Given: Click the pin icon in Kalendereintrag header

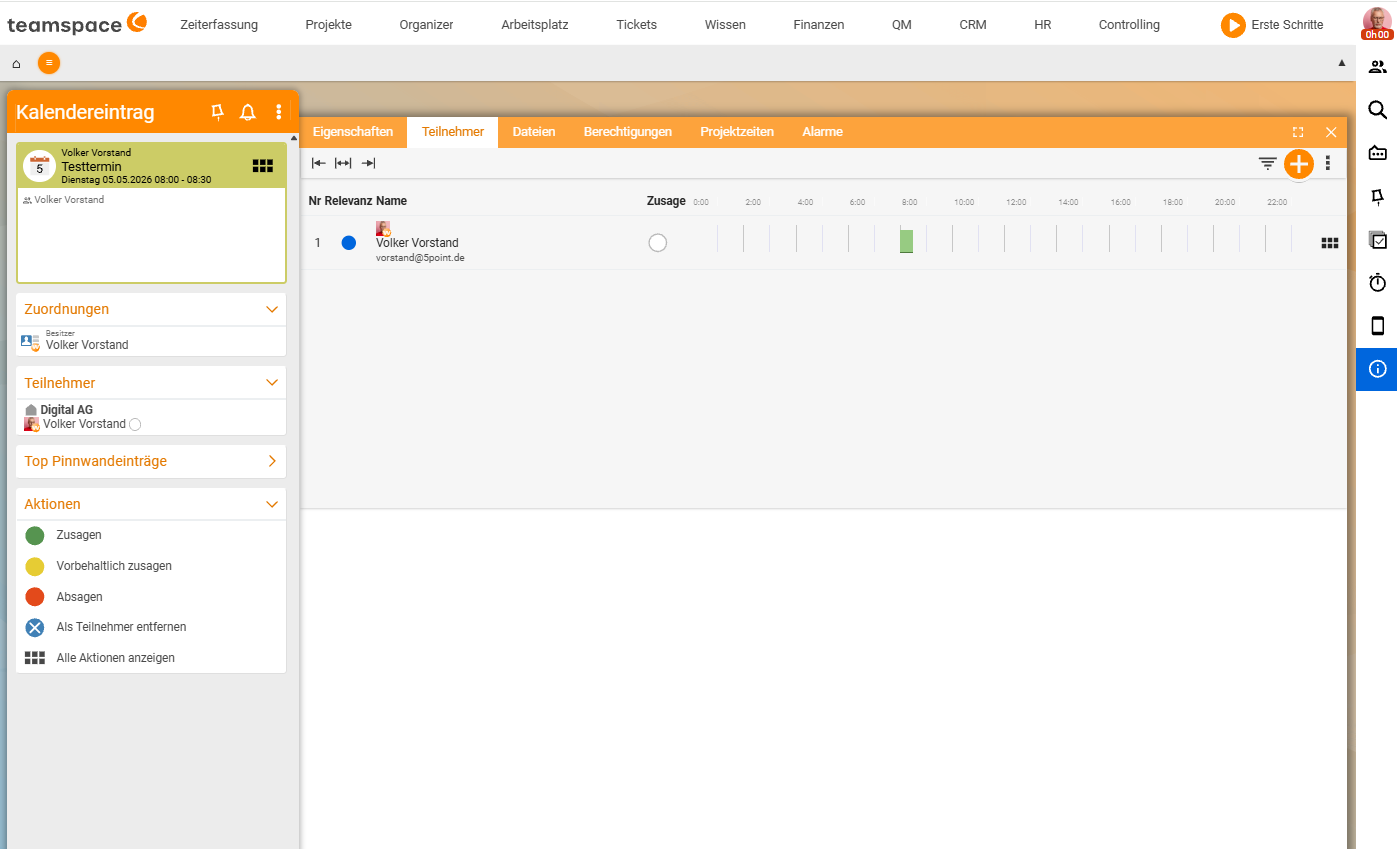Looking at the screenshot, I should 217,112.
